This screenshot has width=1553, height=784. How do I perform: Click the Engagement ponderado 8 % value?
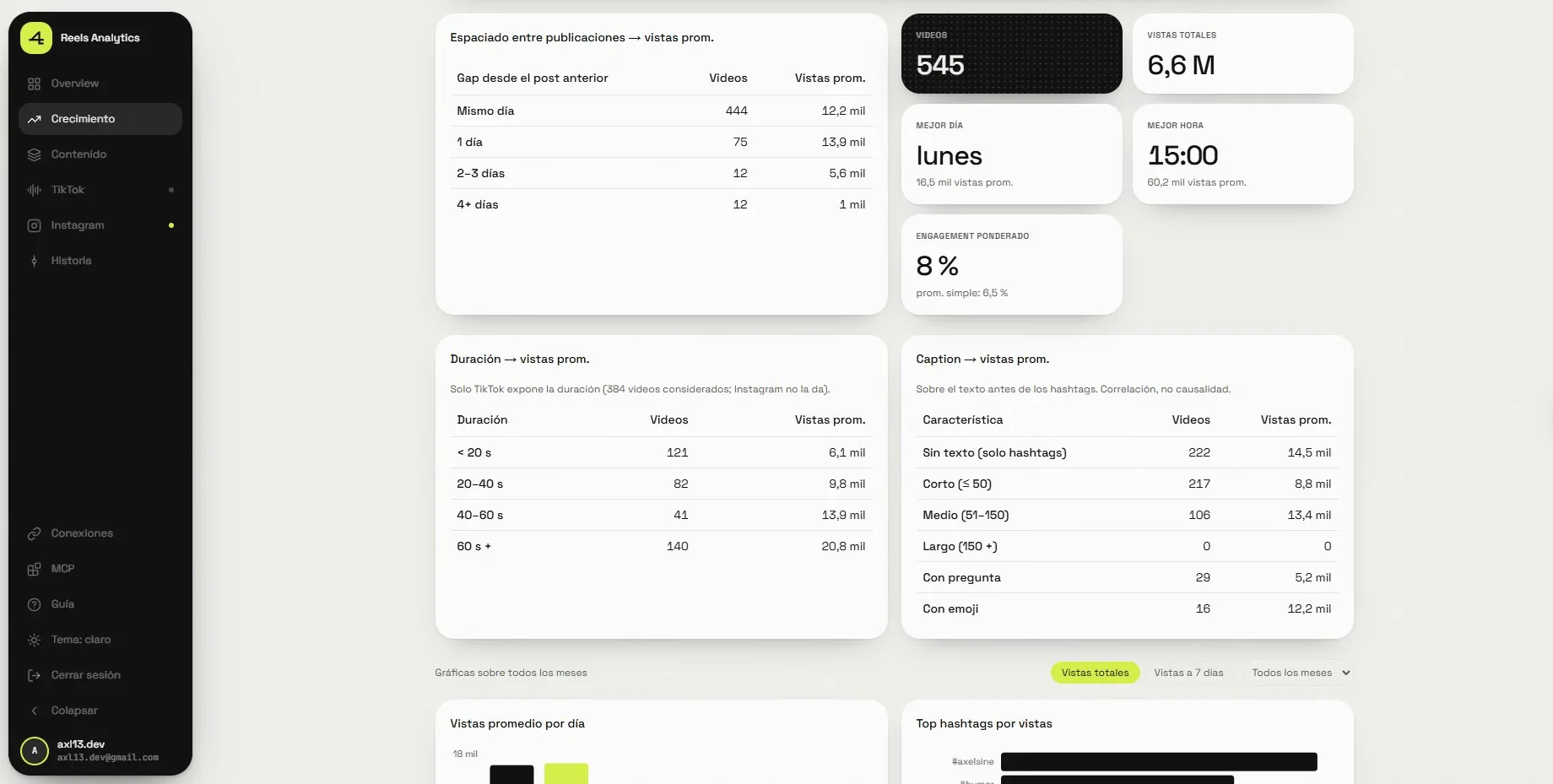(937, 266)
